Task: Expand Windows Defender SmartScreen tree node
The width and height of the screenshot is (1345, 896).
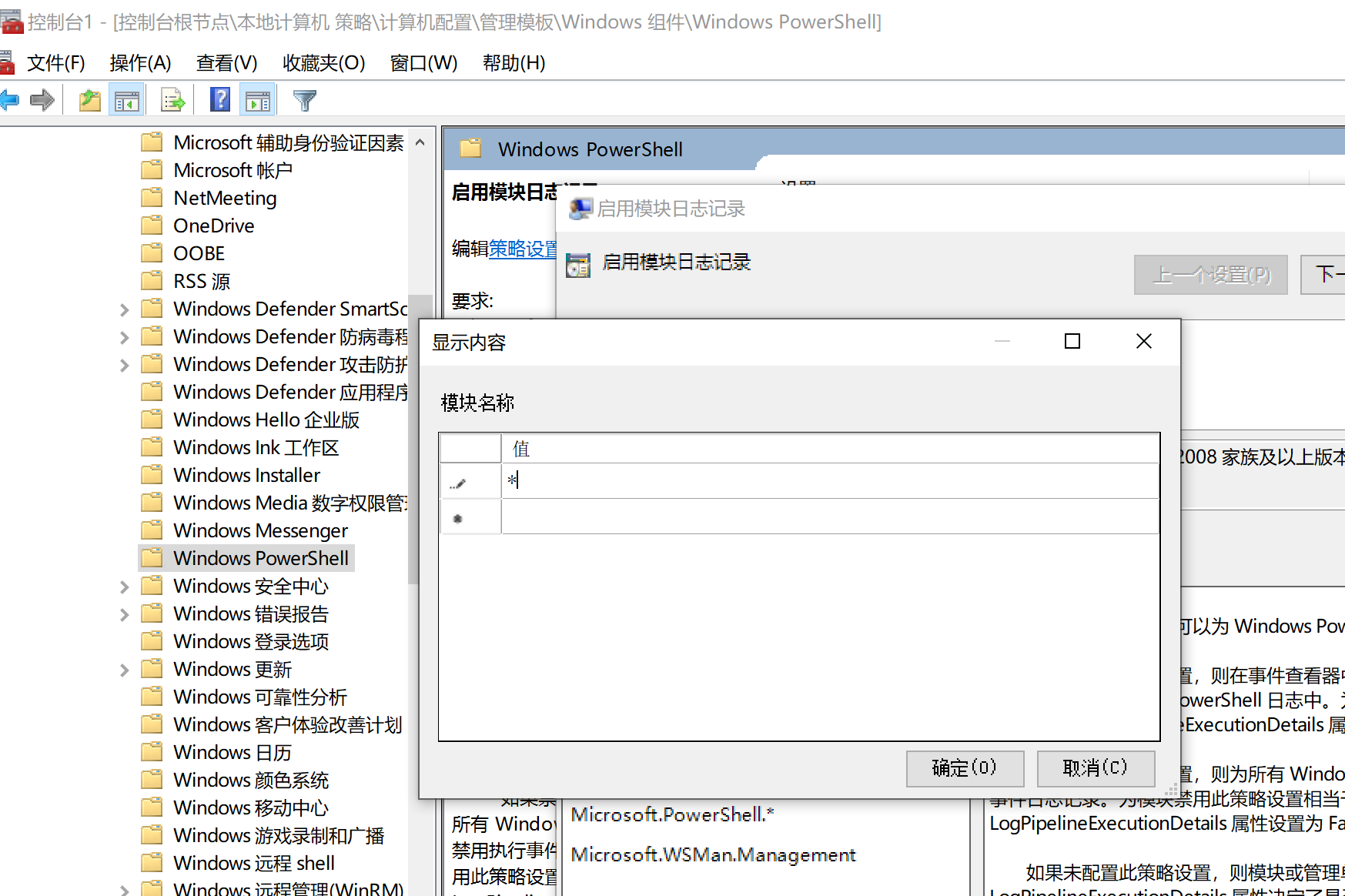Action: [124, 309]
